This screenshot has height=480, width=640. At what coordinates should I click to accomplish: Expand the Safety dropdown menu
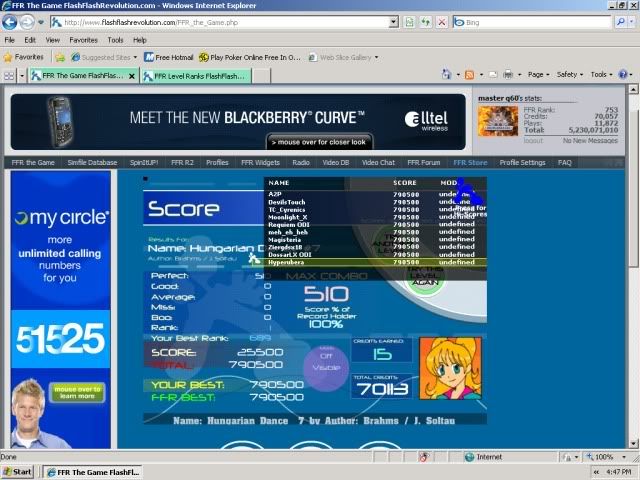[570, 74]
